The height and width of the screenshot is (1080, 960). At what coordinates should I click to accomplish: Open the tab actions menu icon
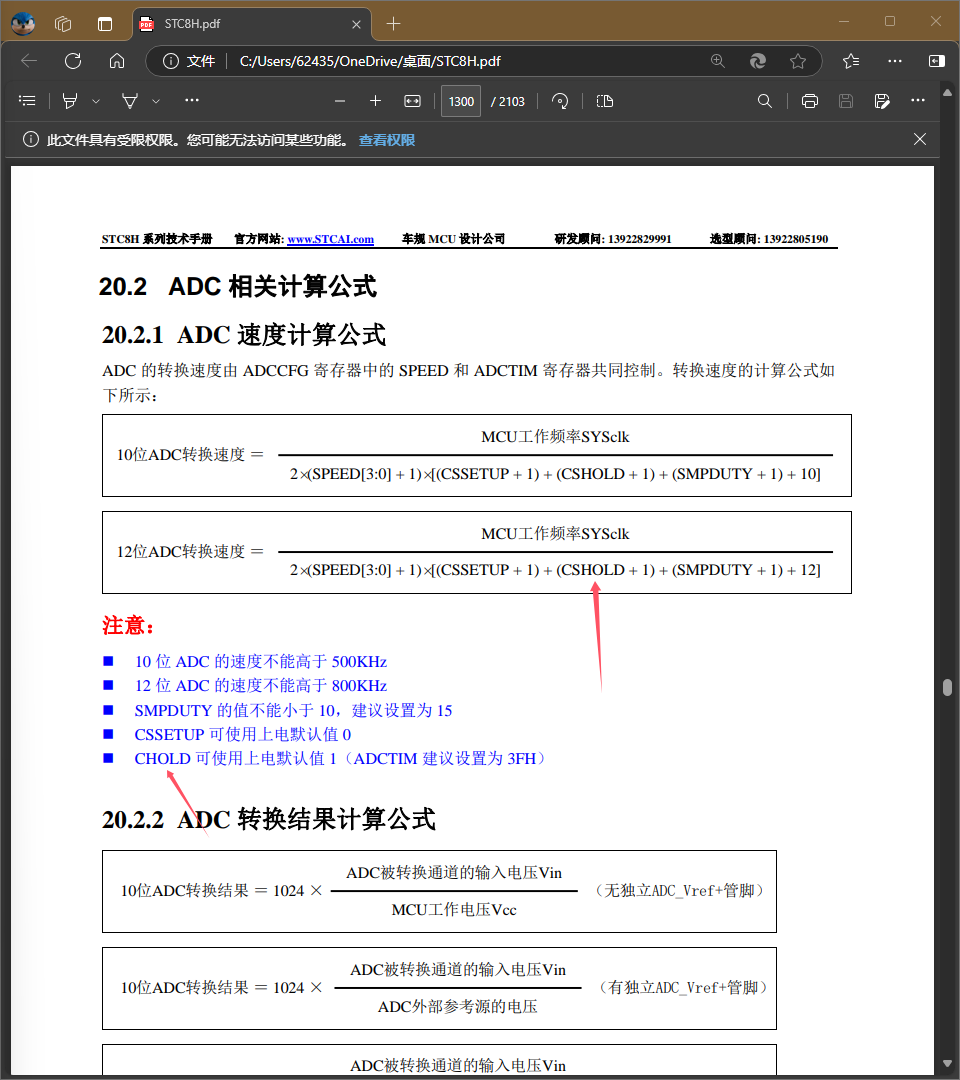(x=105, y=24)
